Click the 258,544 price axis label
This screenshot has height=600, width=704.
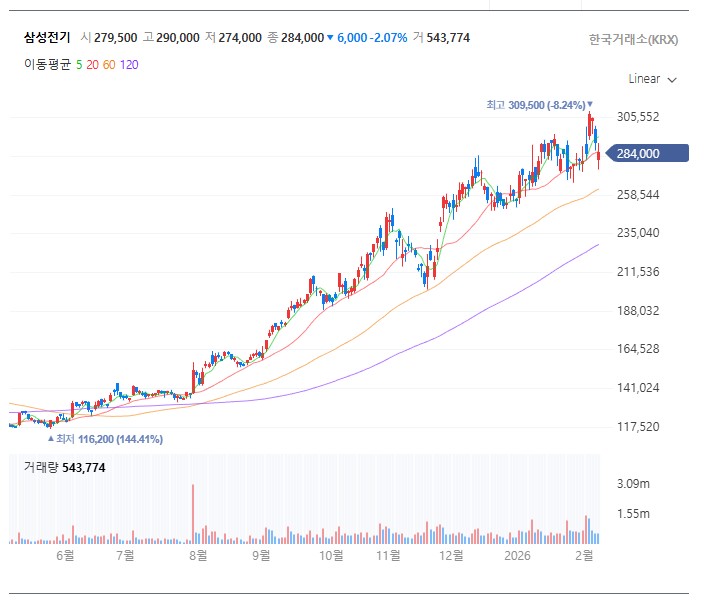[638, 195]
